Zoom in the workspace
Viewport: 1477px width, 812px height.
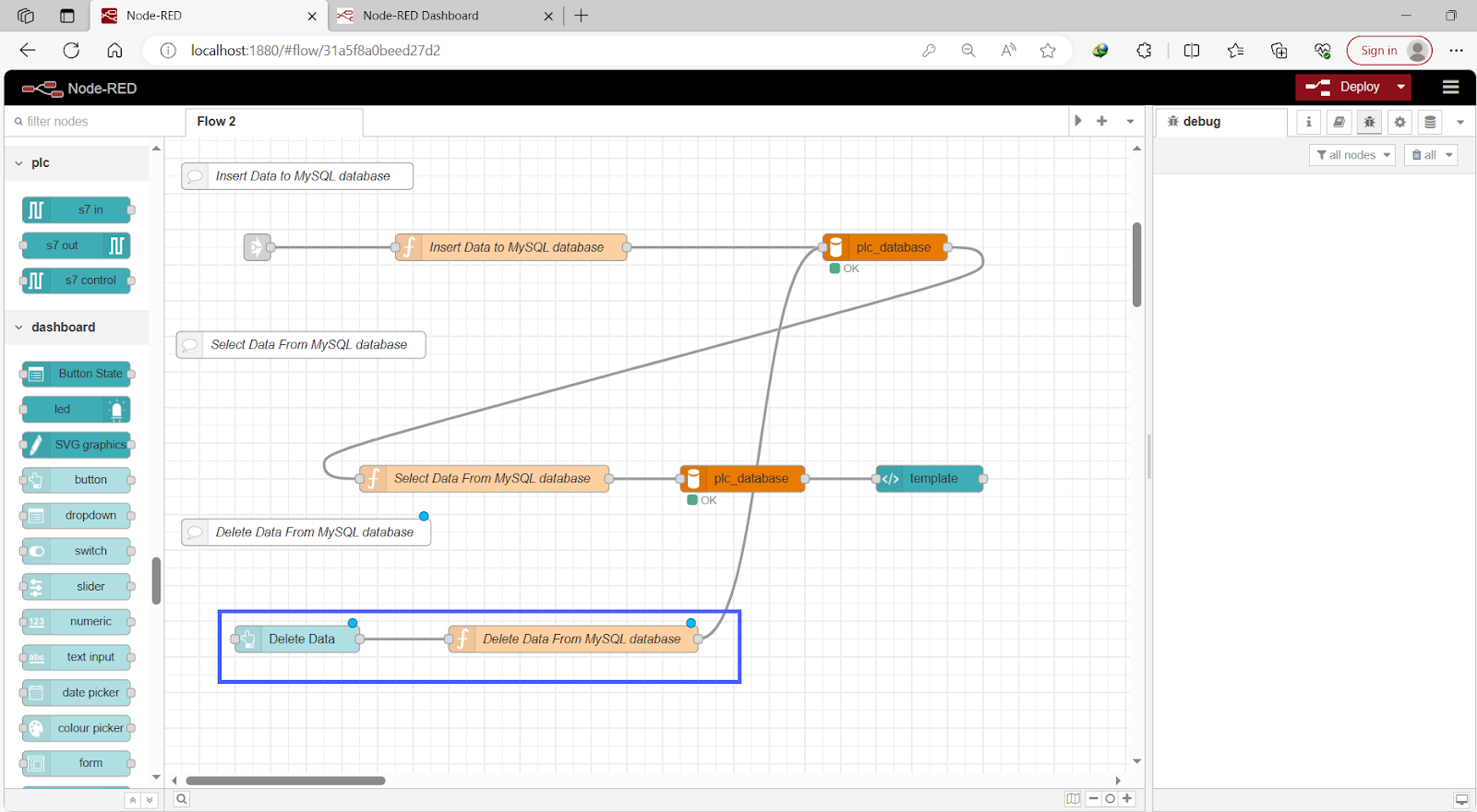coord(1127,799)
